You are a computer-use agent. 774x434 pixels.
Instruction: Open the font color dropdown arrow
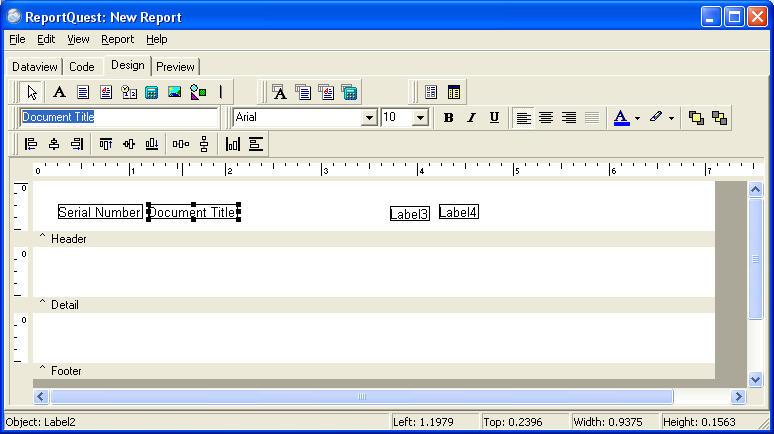(x=637, y=118)
